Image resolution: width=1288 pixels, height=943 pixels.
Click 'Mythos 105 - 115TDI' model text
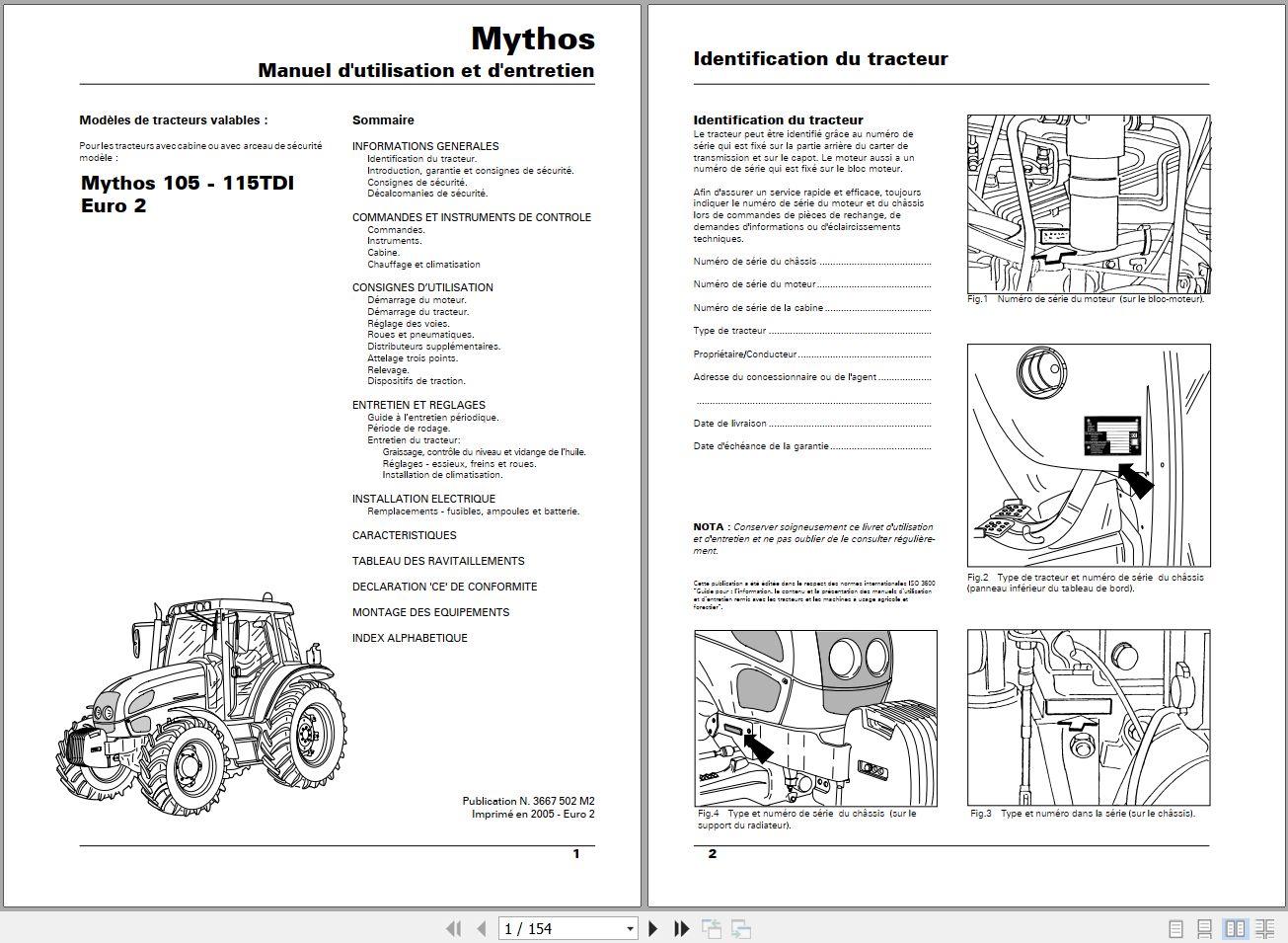click(188, 183)
